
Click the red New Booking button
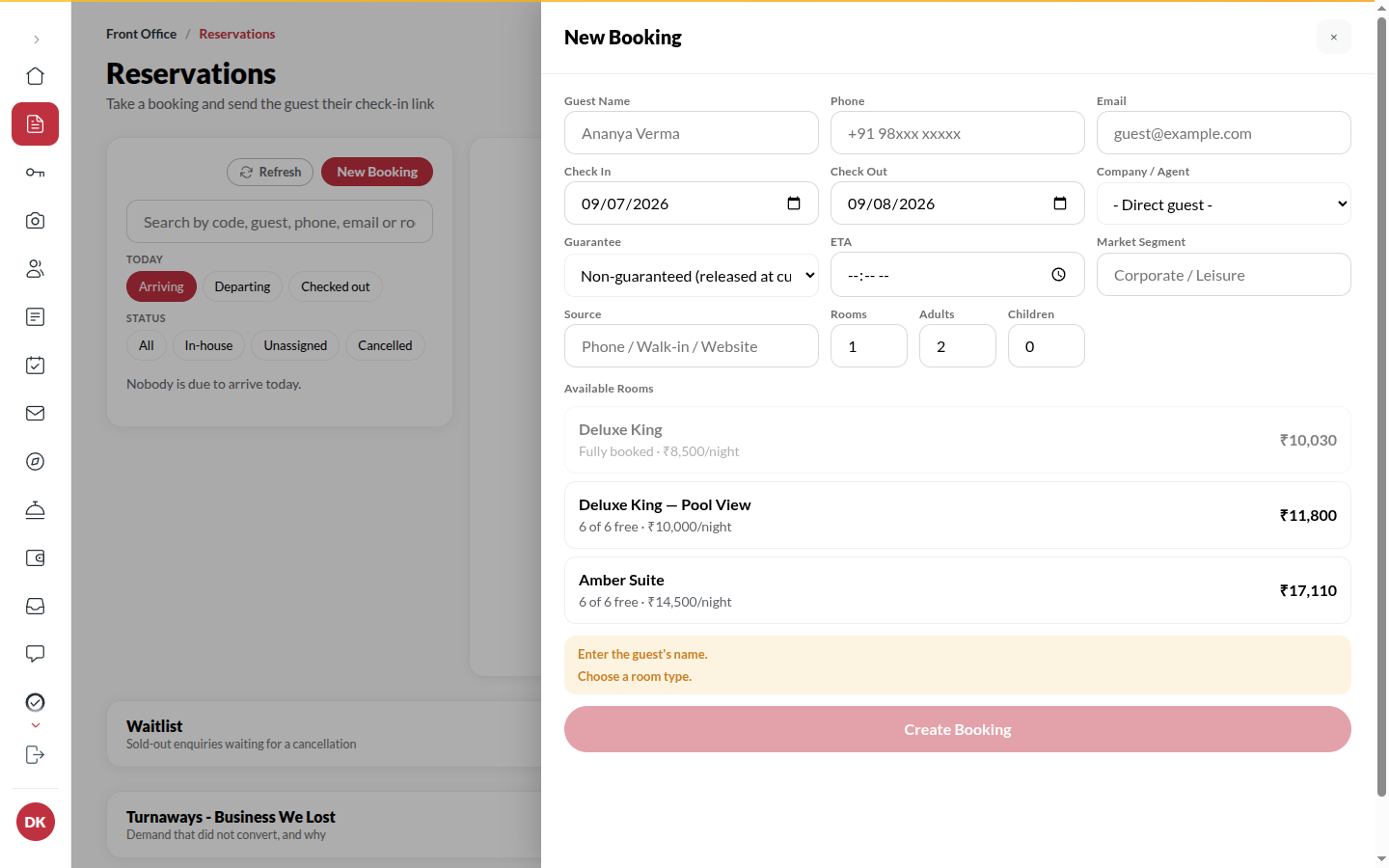[377, 172]
